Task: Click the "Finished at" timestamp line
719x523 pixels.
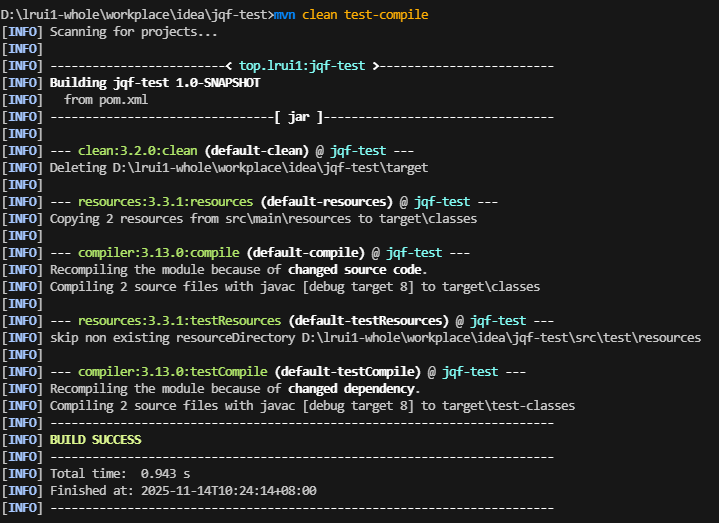Action: click(183, 491)
